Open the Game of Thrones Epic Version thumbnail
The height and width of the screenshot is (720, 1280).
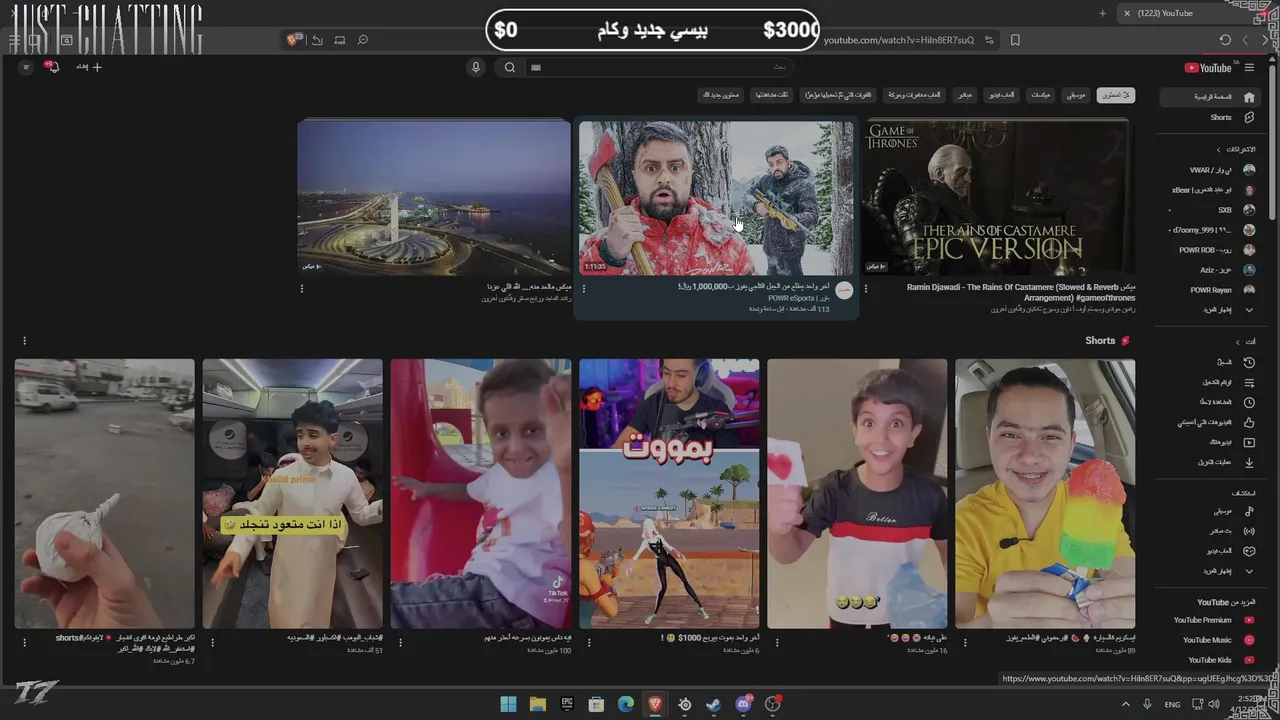coord(998,197)
